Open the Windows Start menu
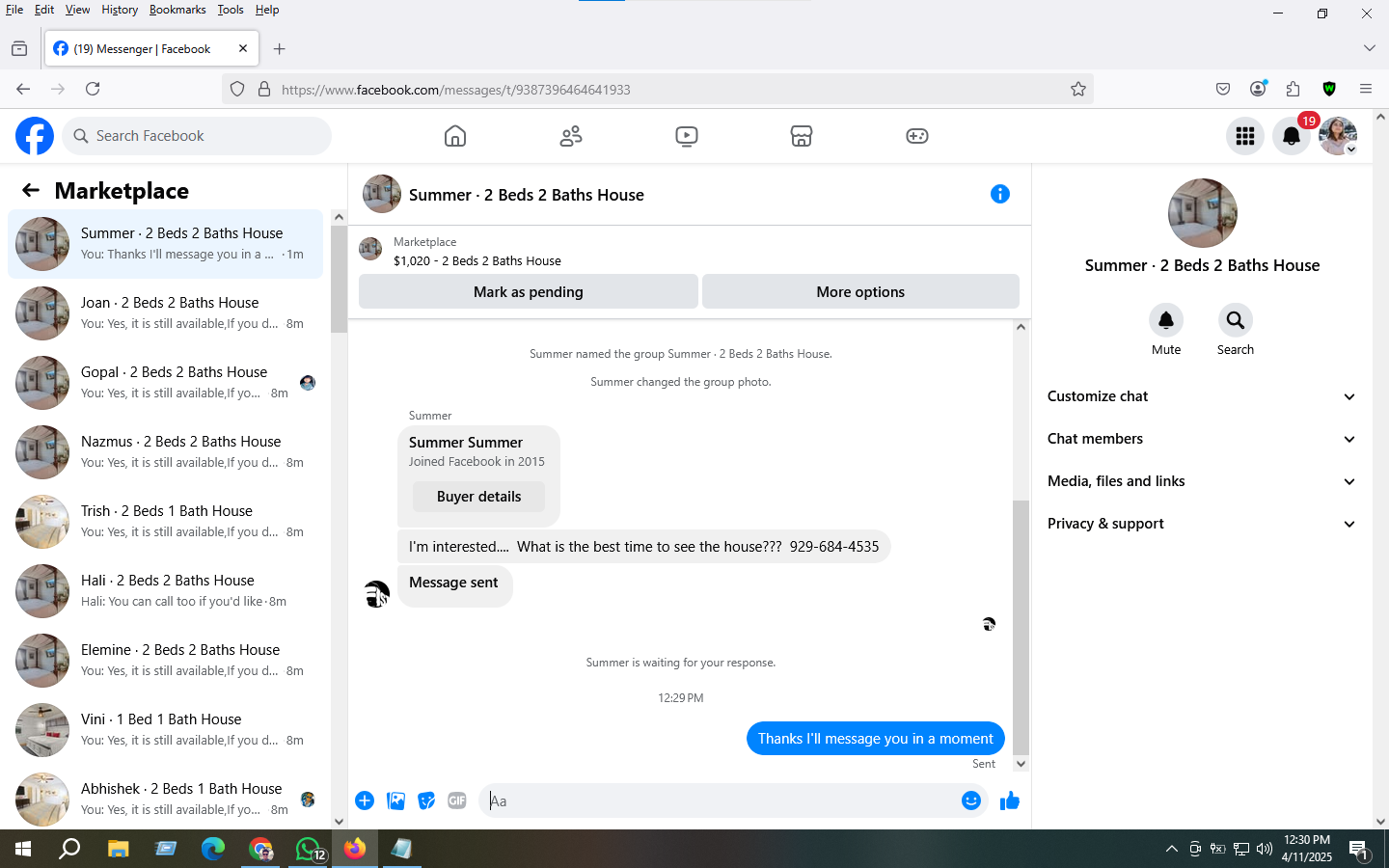1389x868 pixels. click(x=23, y=849)
